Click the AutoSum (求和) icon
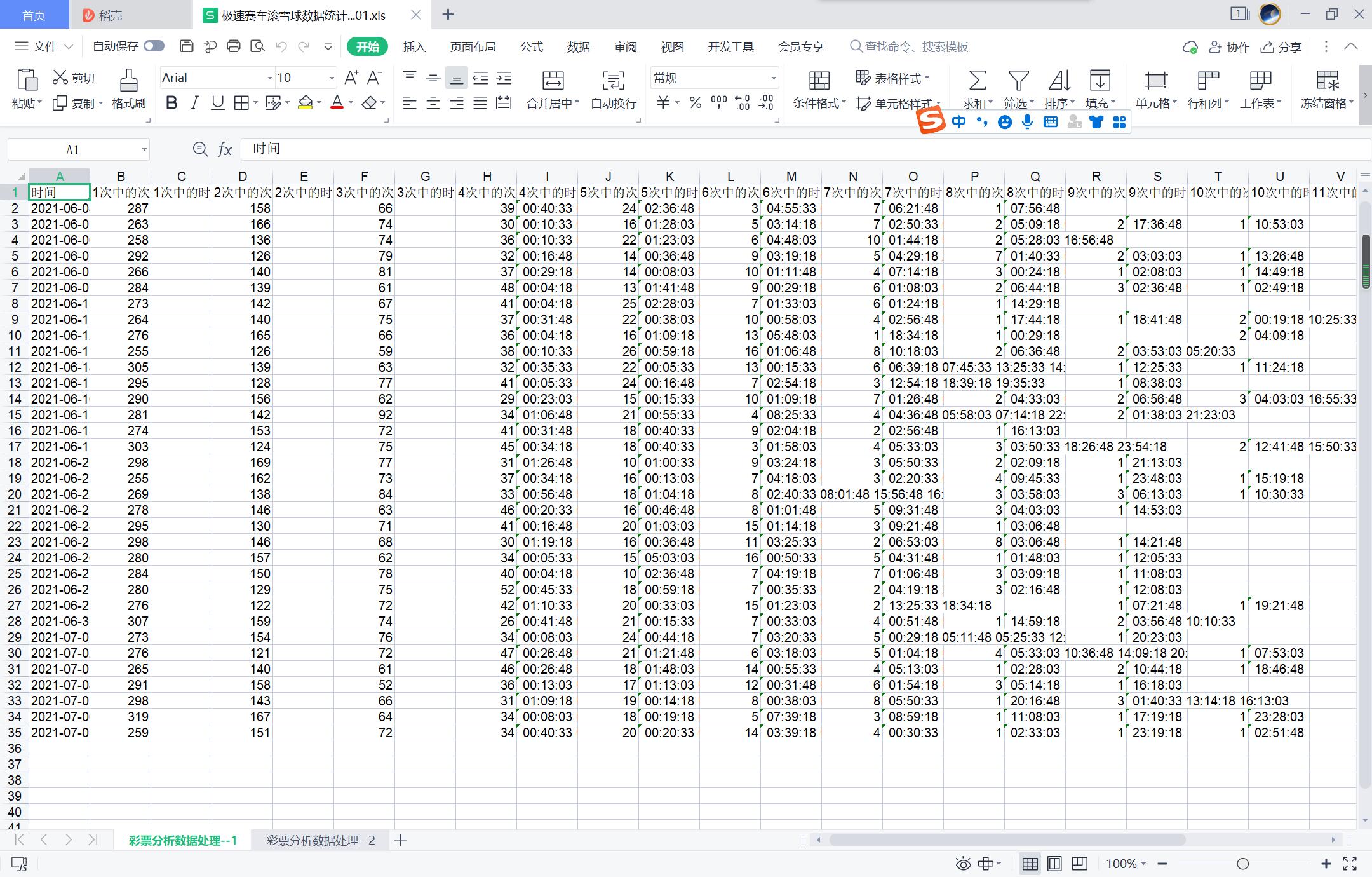Screen dimensions: 1372x877 pyautogui.click(x=977, y=81)
